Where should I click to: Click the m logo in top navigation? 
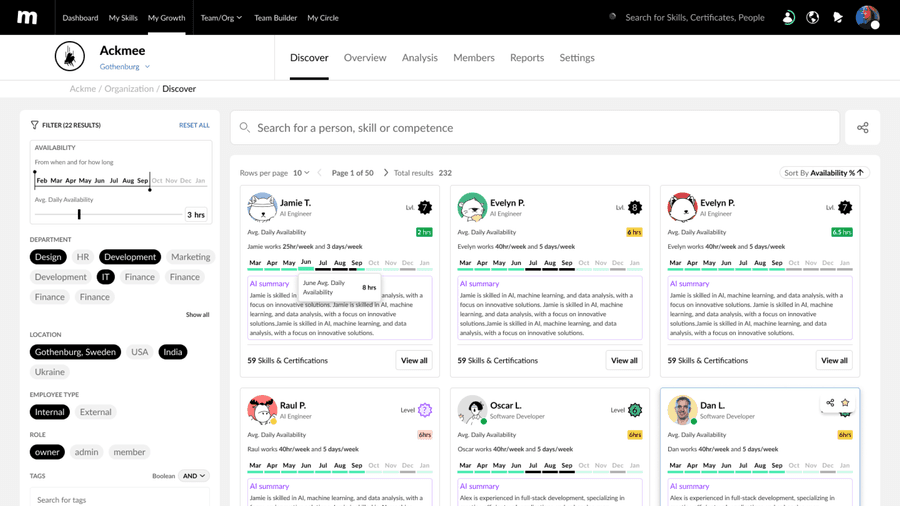27,17
